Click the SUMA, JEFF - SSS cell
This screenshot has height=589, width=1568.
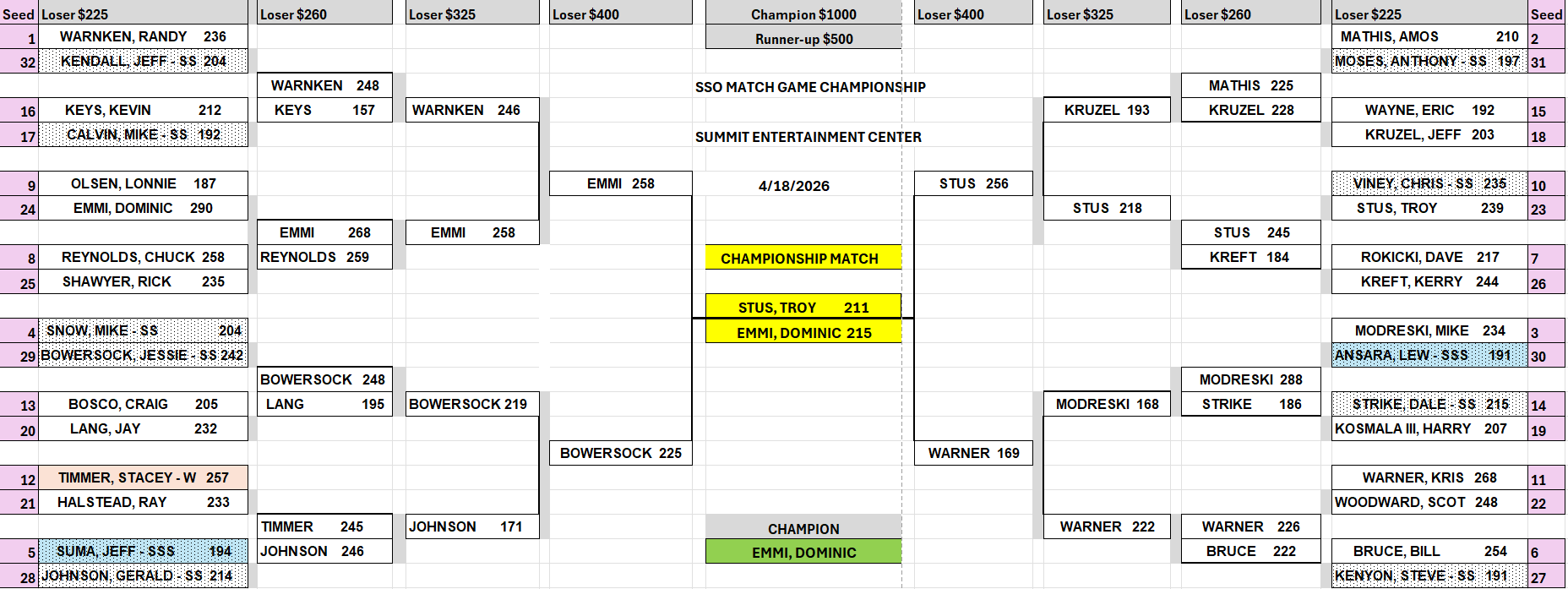click(143, 551)
